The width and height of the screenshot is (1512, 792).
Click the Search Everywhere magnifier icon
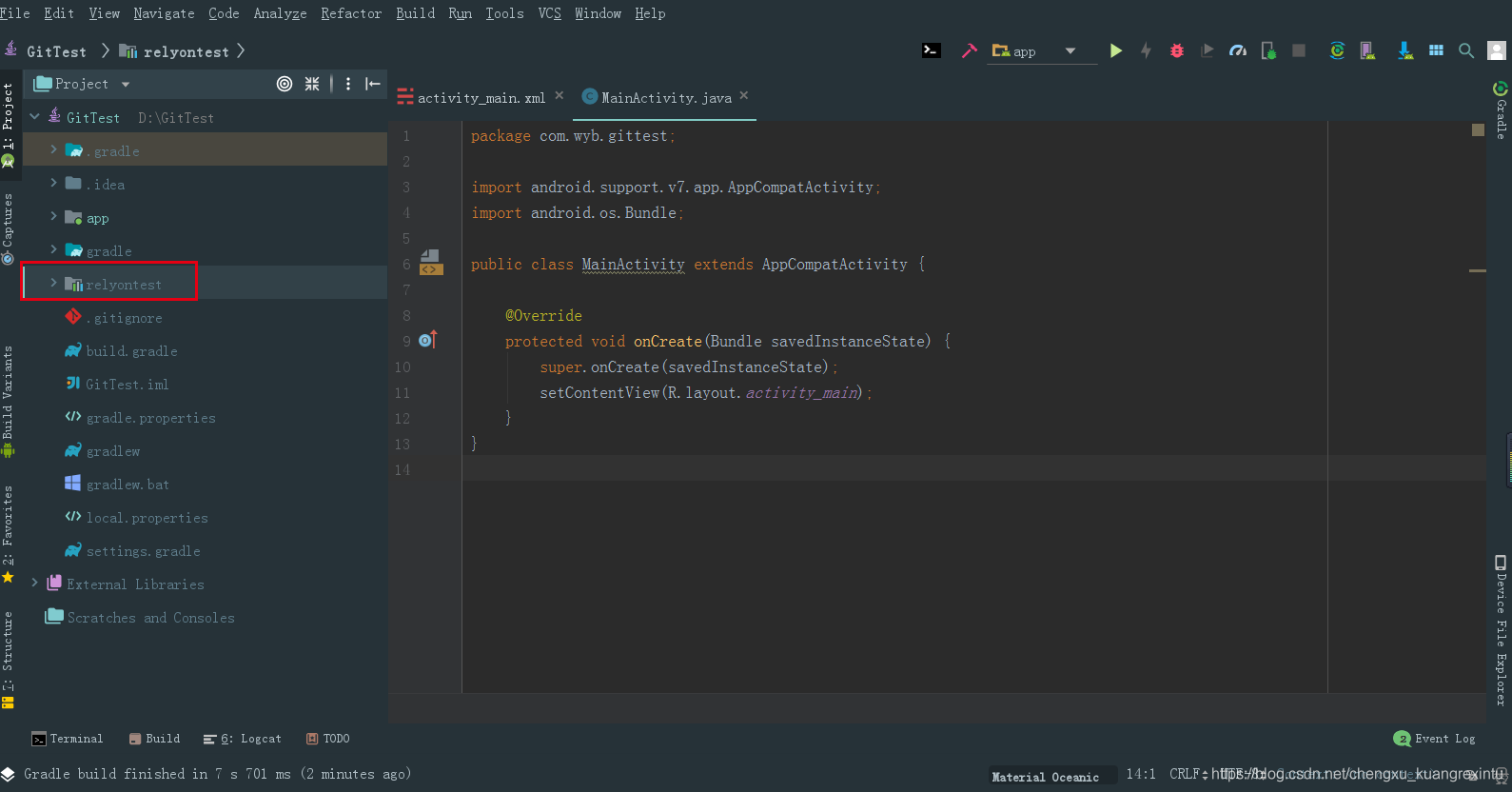[x=1466, y=50]
